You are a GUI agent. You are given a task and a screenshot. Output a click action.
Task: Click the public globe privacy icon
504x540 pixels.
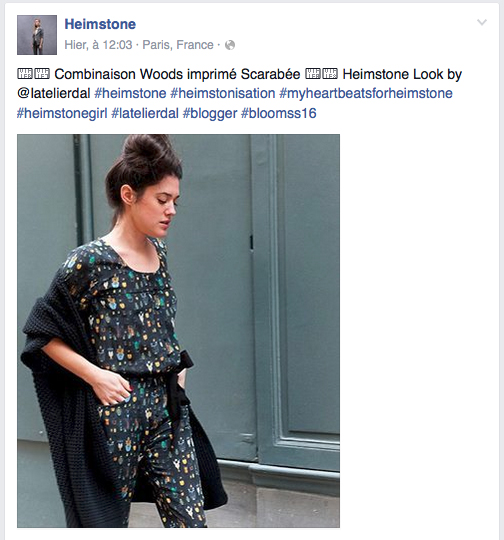pos(230,45)
